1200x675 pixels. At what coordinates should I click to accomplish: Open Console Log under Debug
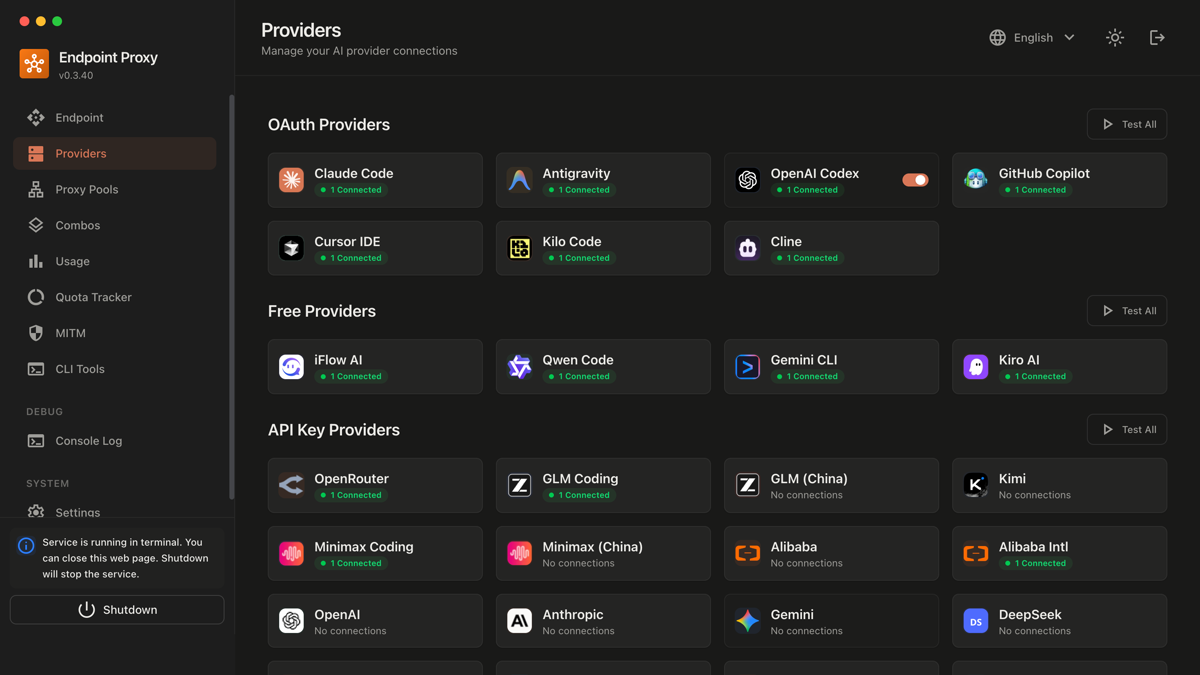[115, 441]
